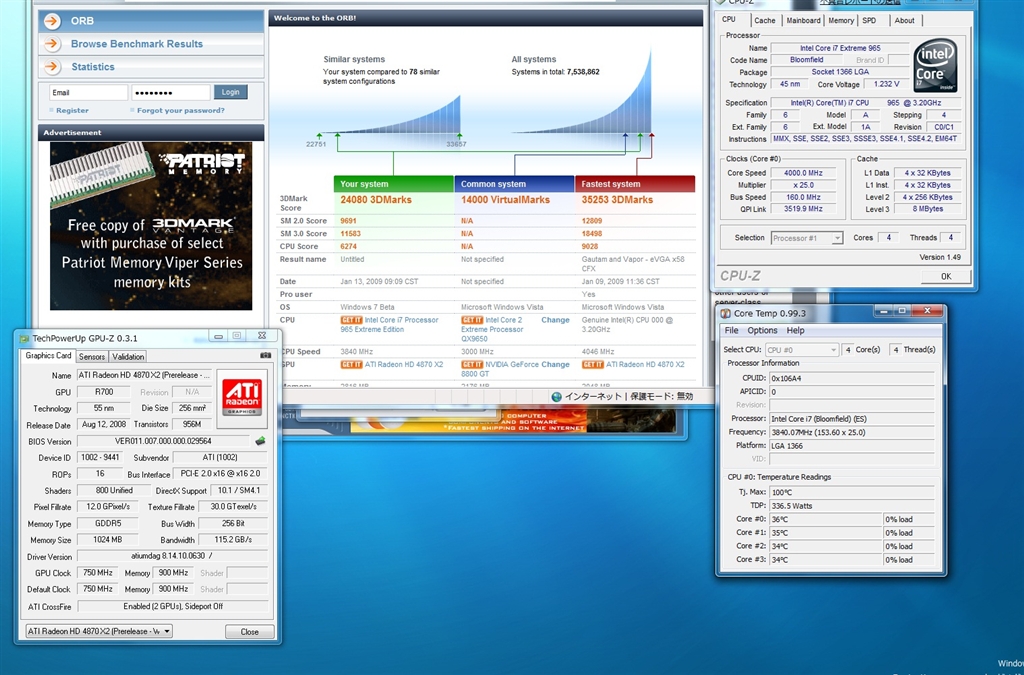Click the green BIOS save chip icon in GPU-Z
1024x675 pixels.
point(260,441)
